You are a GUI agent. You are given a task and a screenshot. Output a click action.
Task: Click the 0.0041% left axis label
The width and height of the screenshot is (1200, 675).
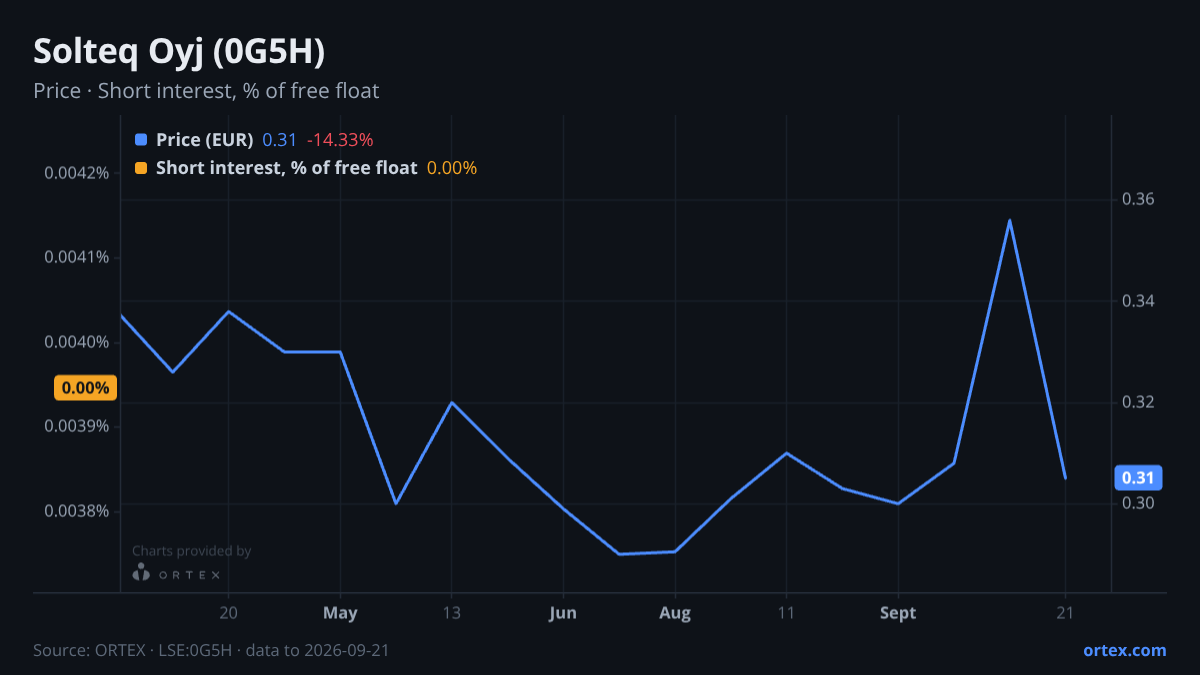[x=76, y=258]
